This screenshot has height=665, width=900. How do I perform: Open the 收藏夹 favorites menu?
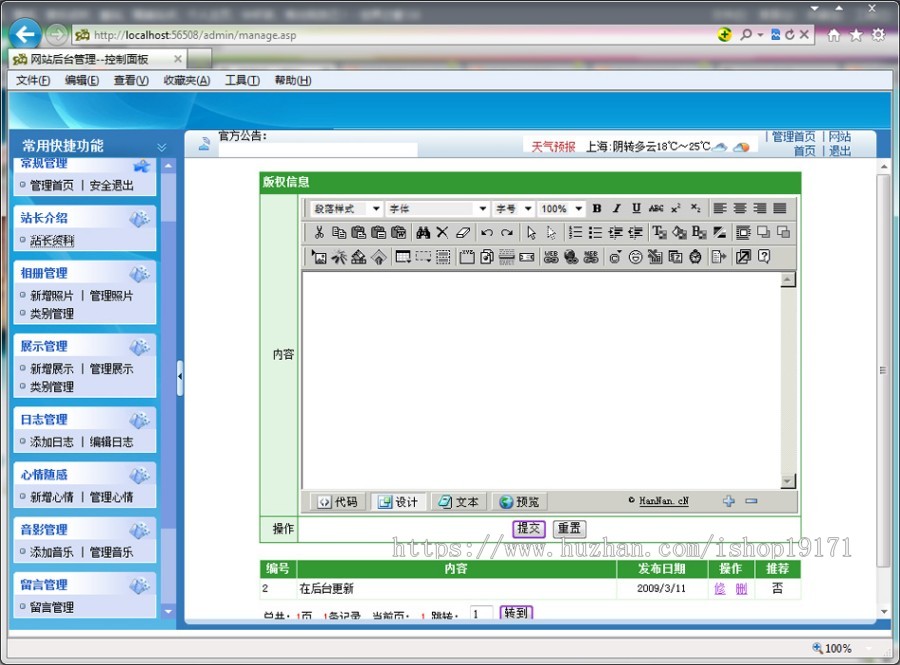pos(187,81)
